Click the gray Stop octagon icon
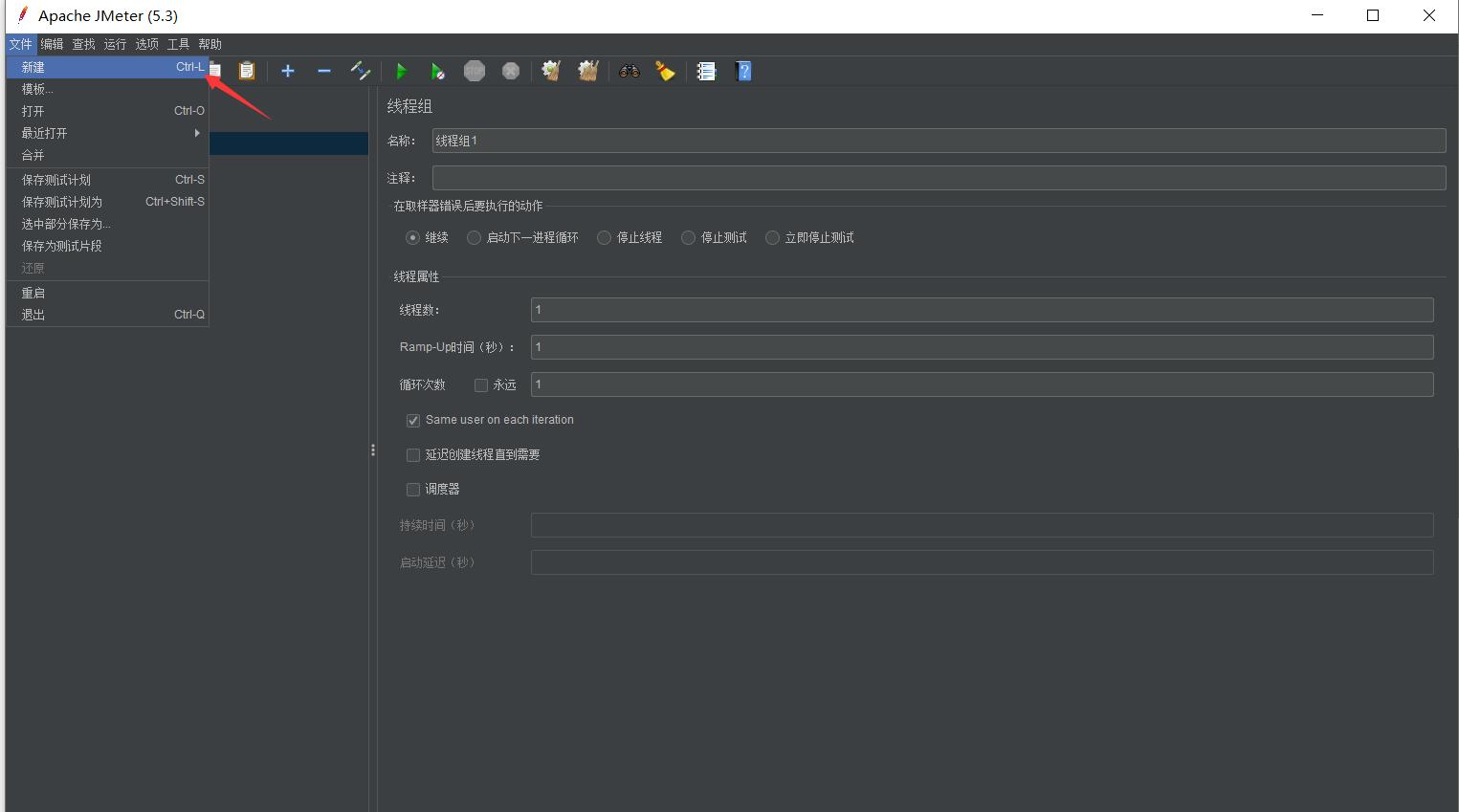The width and height of the screenshot is (1459, 812). 475,71
